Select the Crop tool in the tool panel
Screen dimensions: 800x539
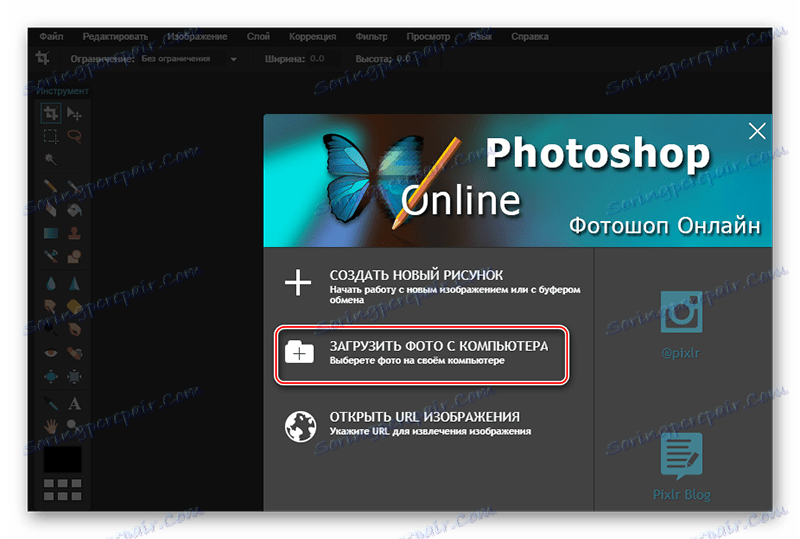point(51,113)
